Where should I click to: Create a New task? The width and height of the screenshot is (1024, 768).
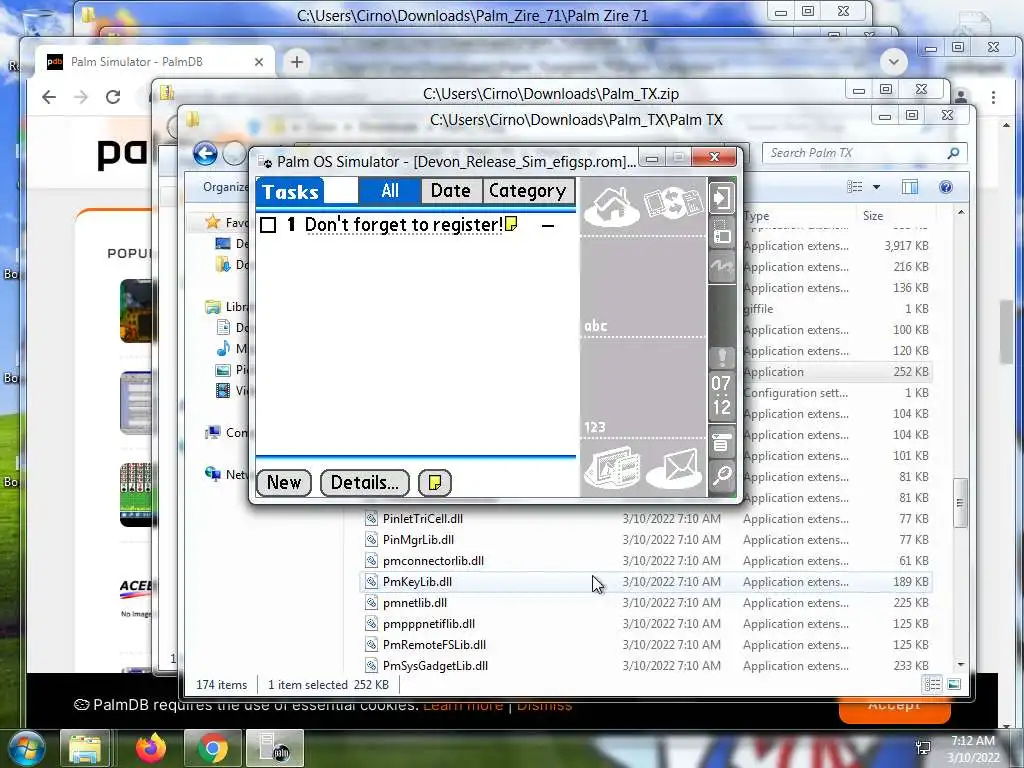(x=284, y=483)
